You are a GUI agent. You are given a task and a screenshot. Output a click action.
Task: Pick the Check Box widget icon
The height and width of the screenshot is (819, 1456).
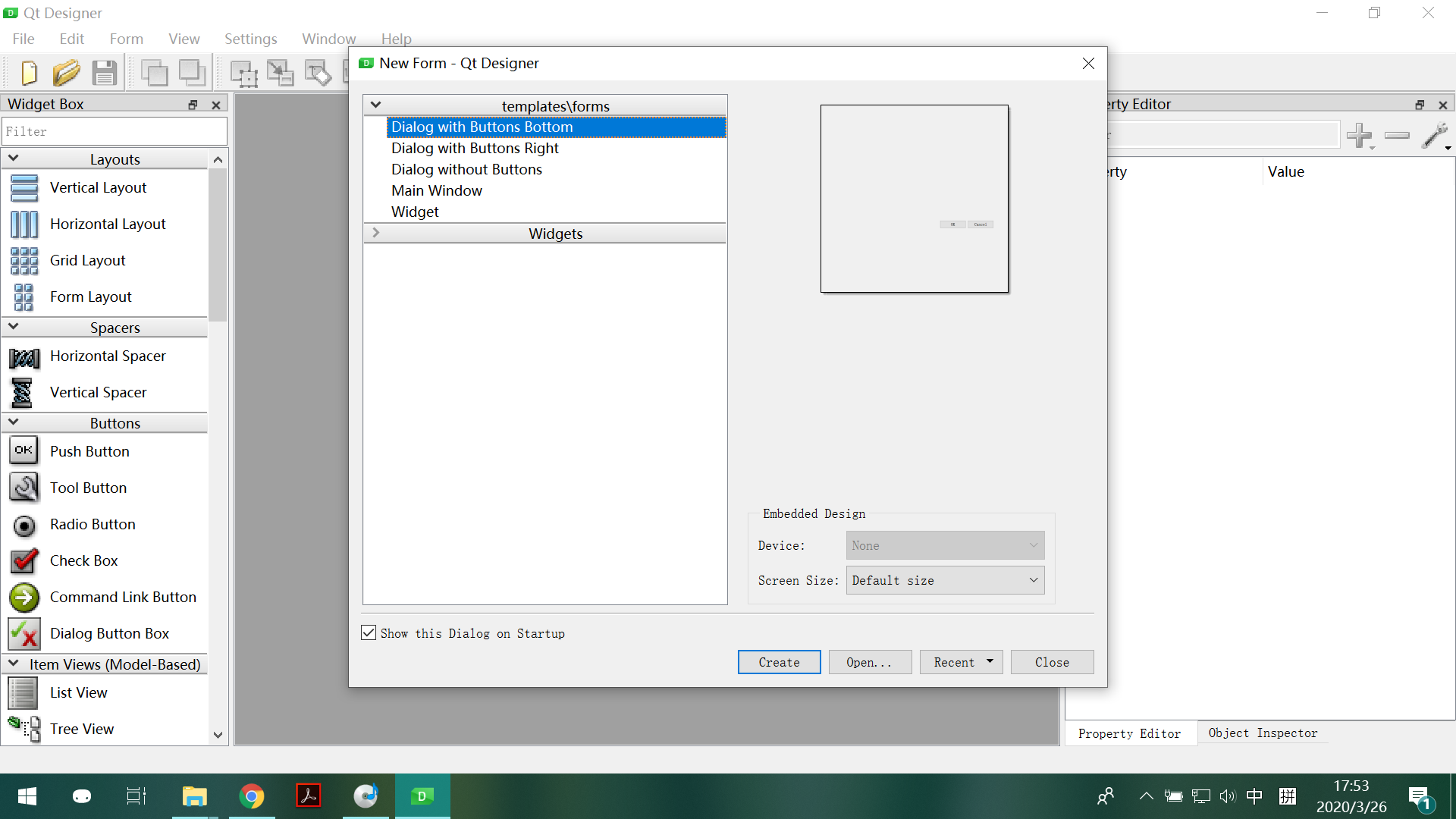[x=24, y=560]
